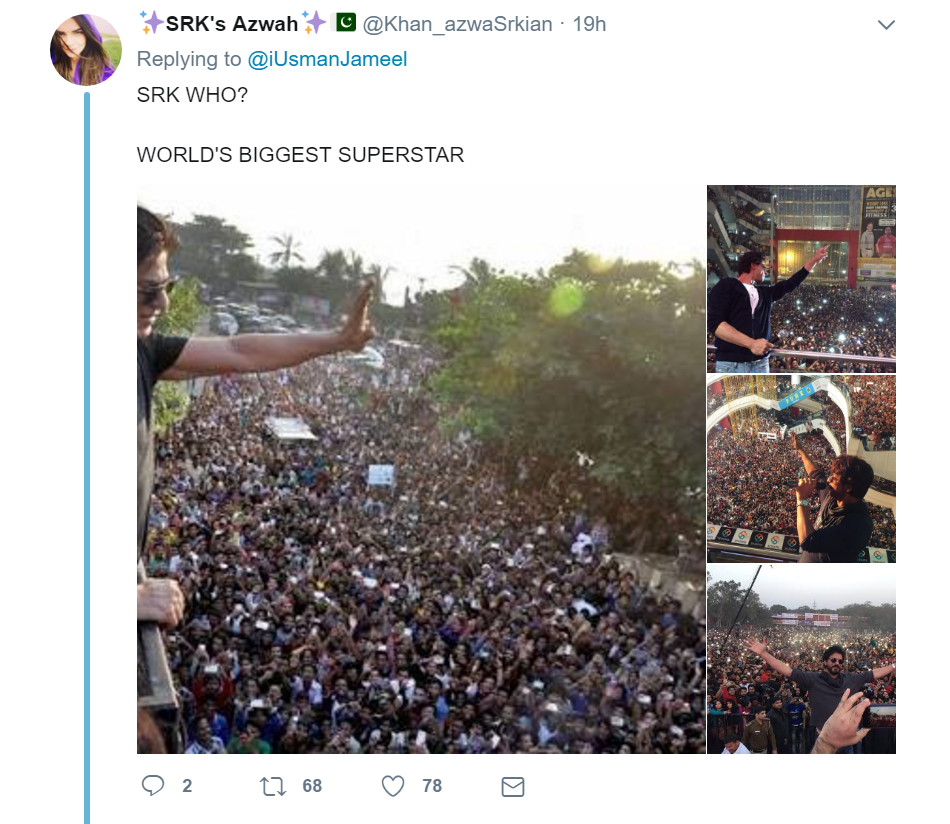Click the sparkle emoji before SRK's Azwah

click(151, 23)
